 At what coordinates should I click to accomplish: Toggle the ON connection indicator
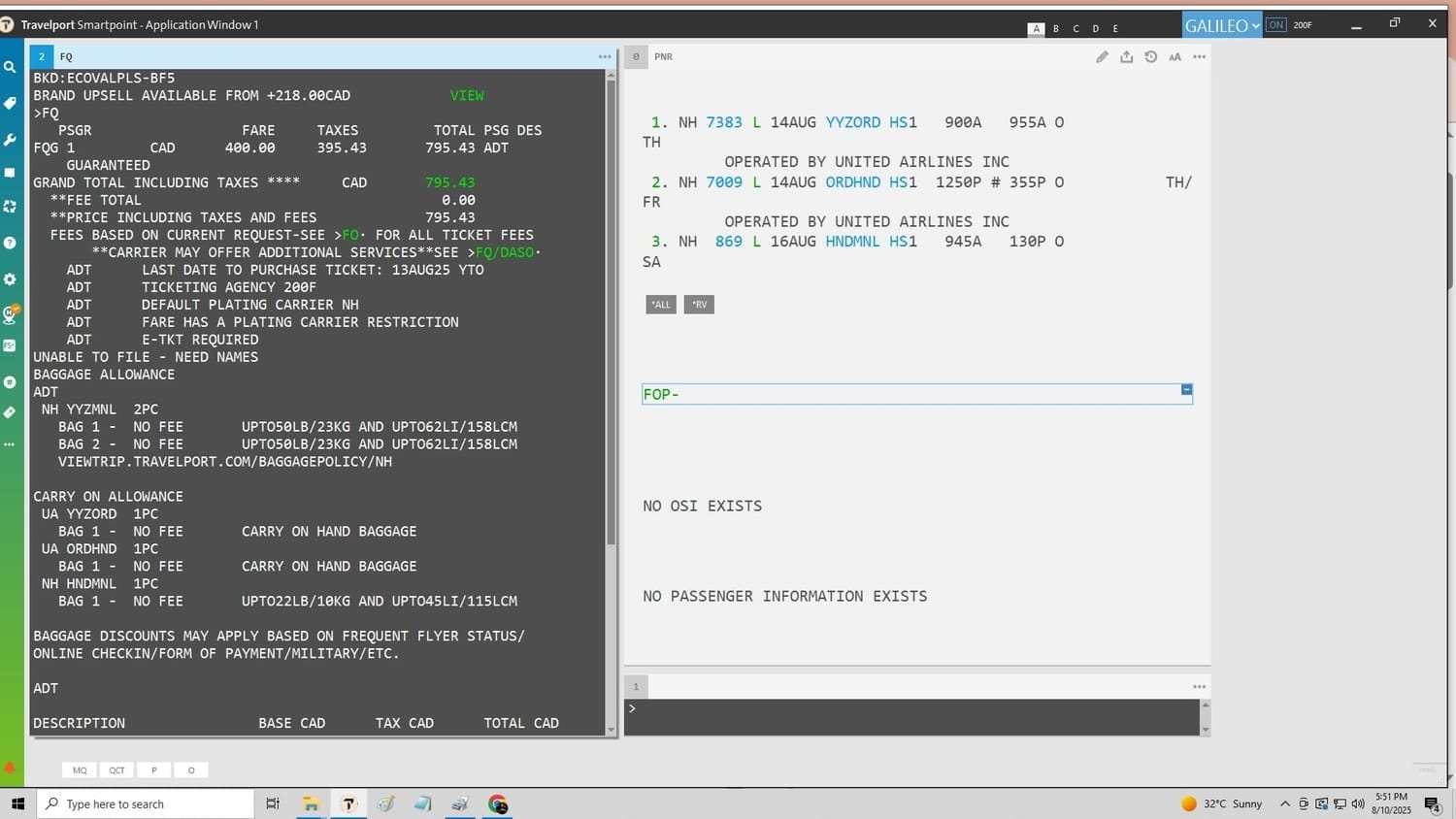point(1275,25)
